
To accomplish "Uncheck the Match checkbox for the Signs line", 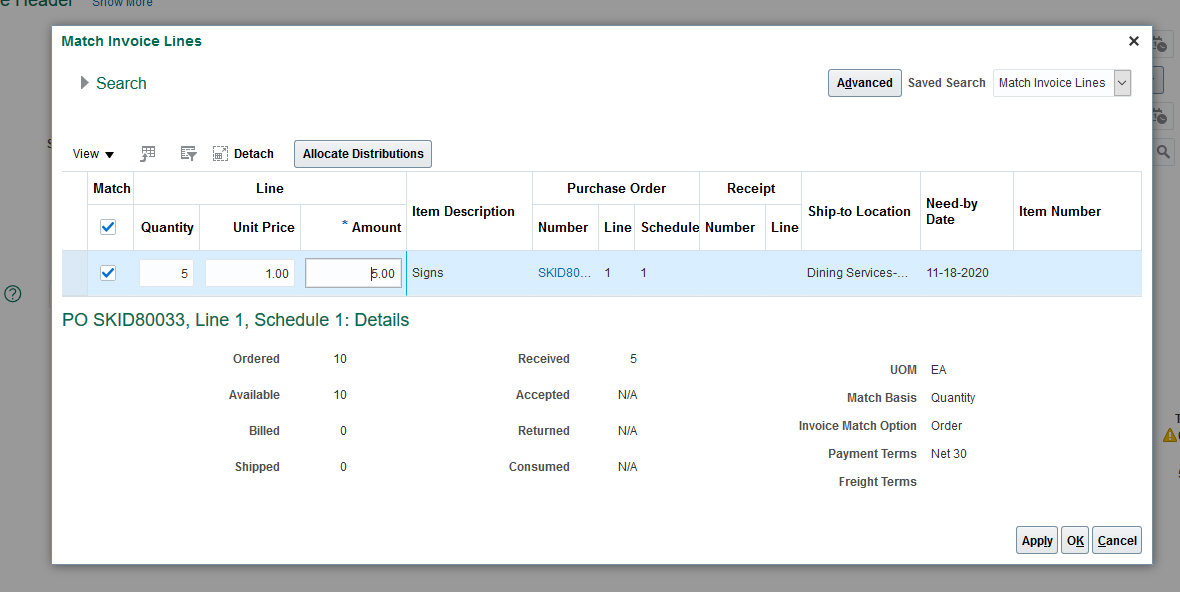I will 108,273.
